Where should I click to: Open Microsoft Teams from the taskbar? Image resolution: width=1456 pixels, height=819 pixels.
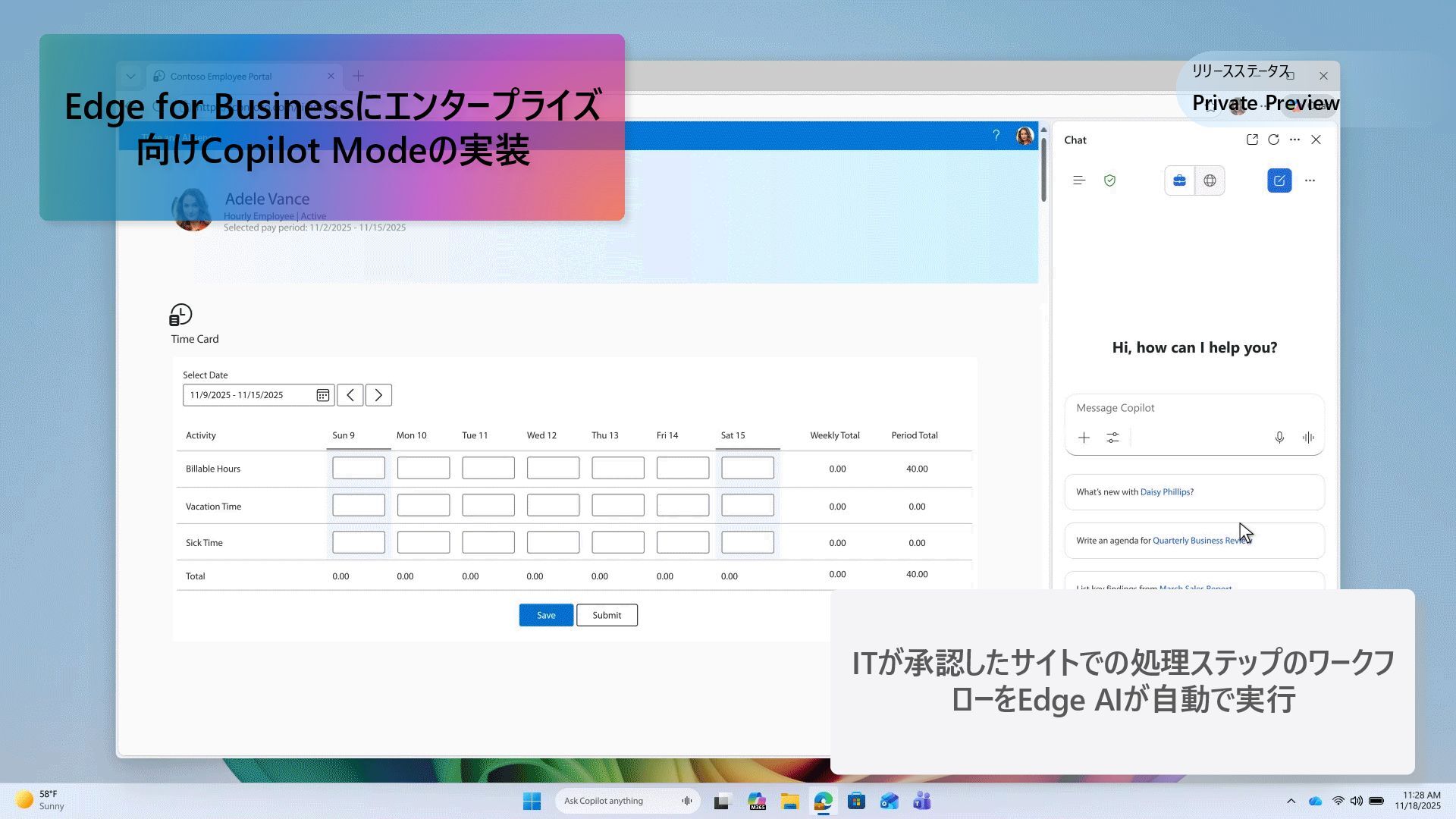pyautogui.click(x=922, y=801)
